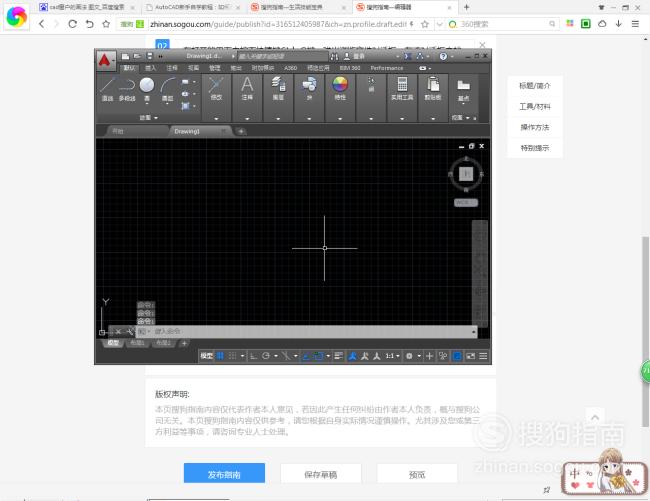The image size is (650, 501).
Task: Click the 保存草稿 save draft button
Action: point(321,473)
